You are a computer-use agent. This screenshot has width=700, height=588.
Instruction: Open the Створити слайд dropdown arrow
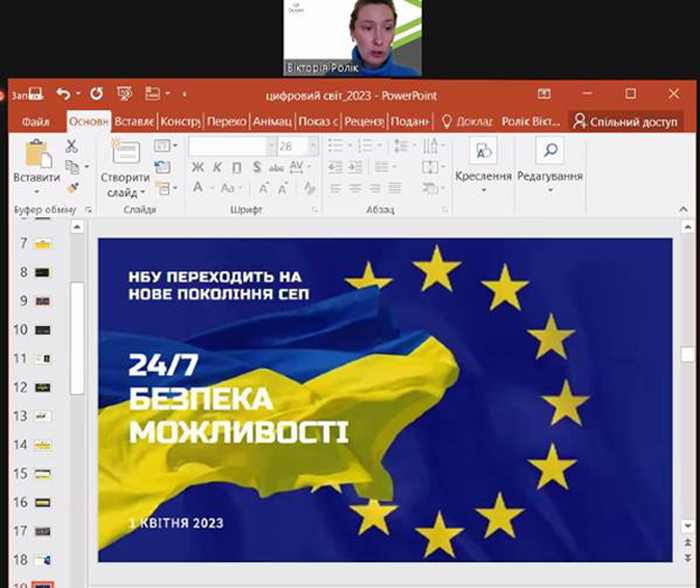143,193
